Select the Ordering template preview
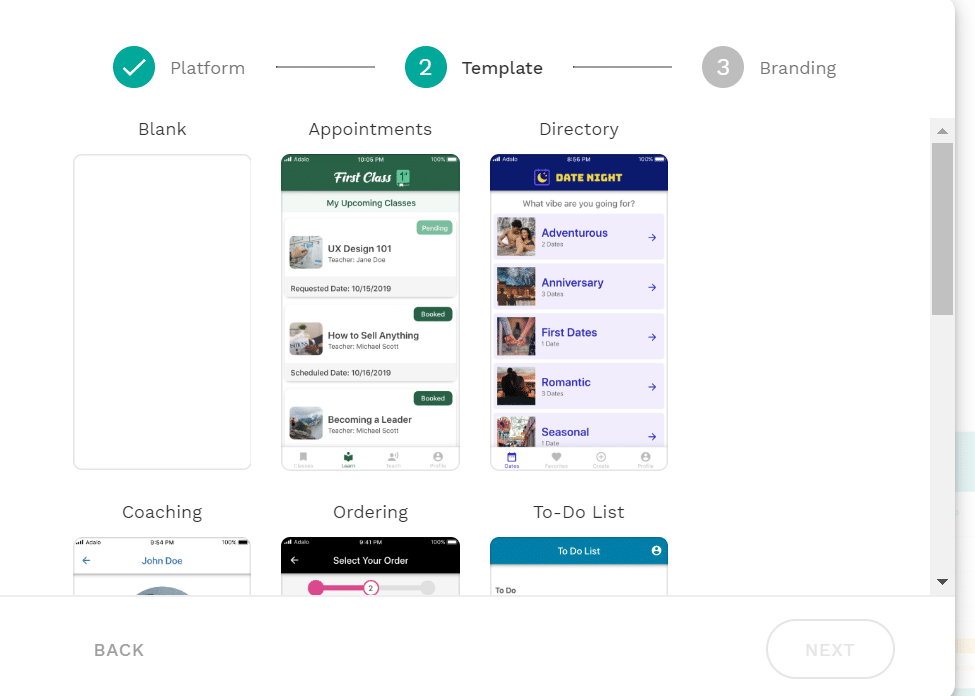 (371, 566)
